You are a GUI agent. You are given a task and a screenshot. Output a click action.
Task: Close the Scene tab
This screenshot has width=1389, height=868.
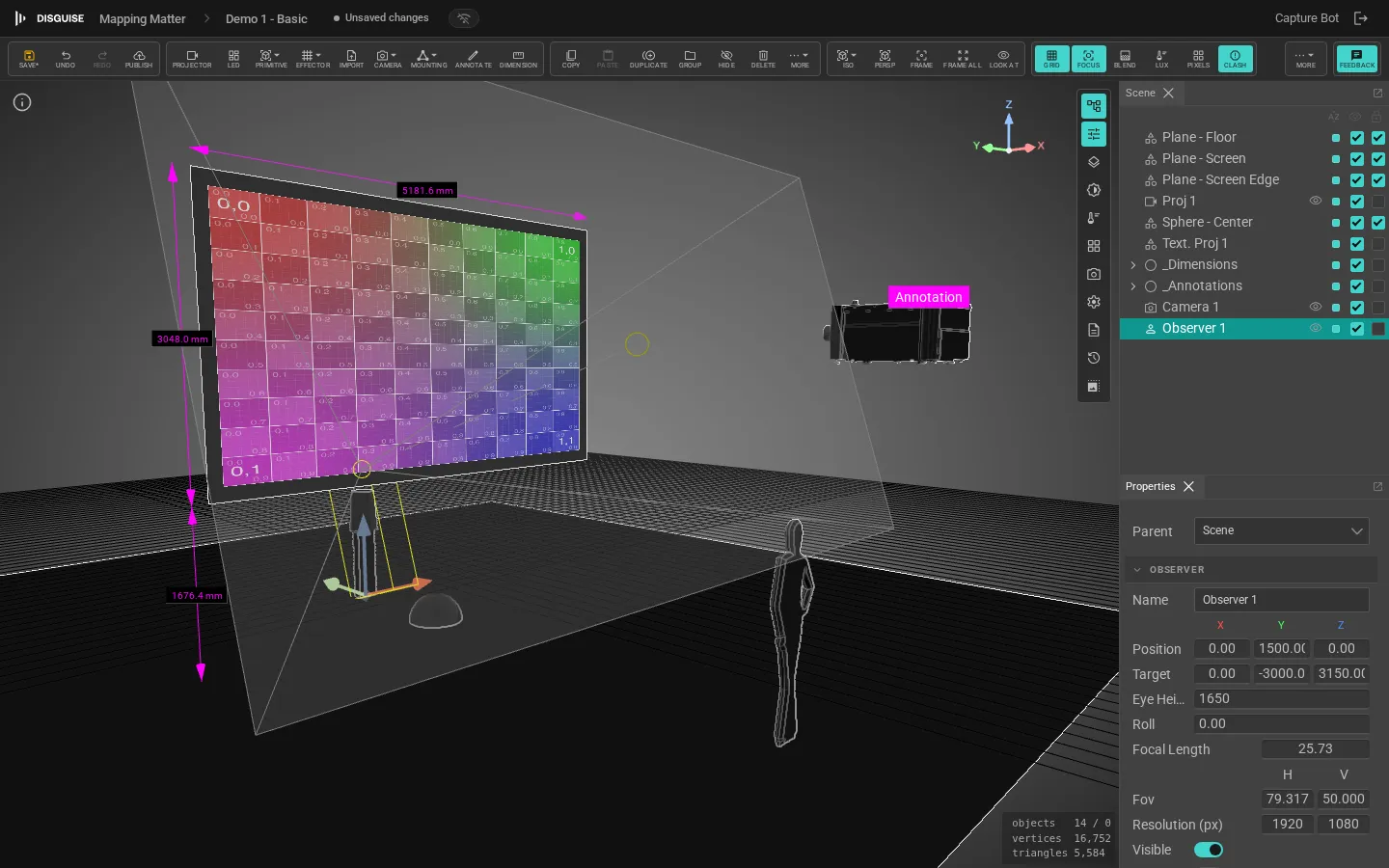coord(1168,94)
